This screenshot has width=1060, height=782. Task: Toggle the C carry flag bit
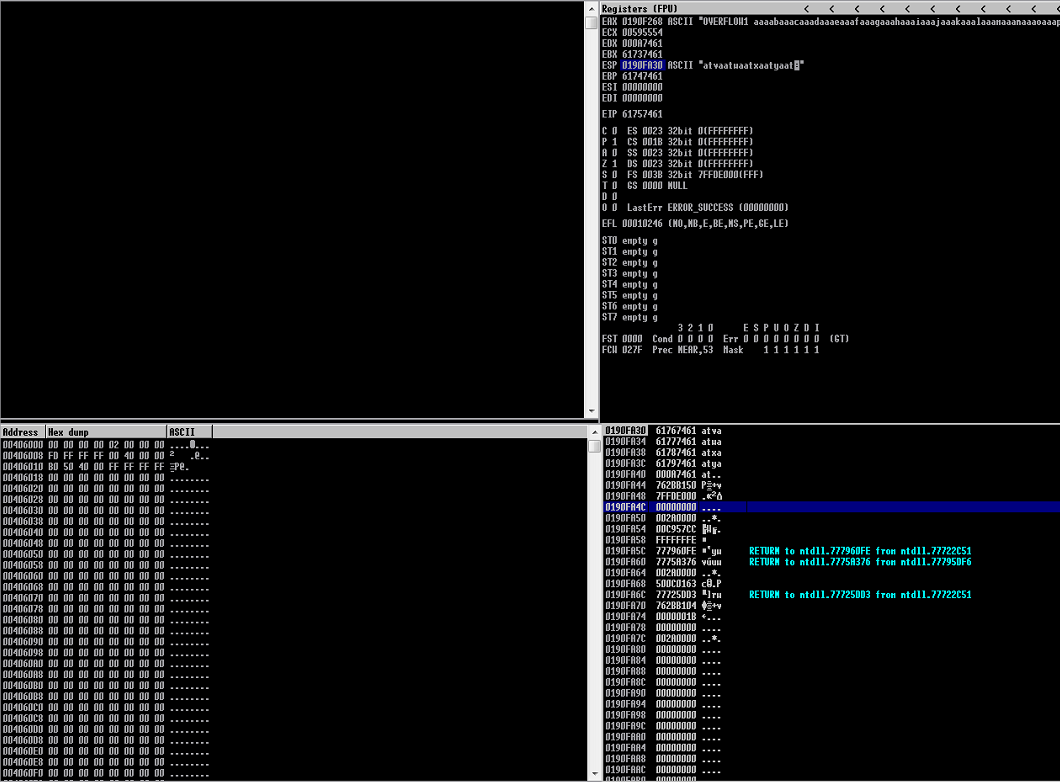[615, 131]
